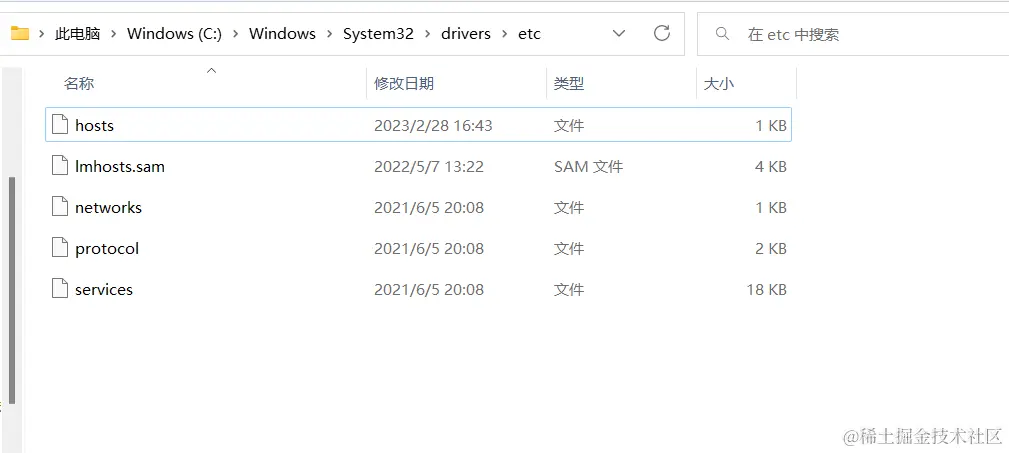Click the hosts file icon
1009x453 pixels.
coord(60,125)
